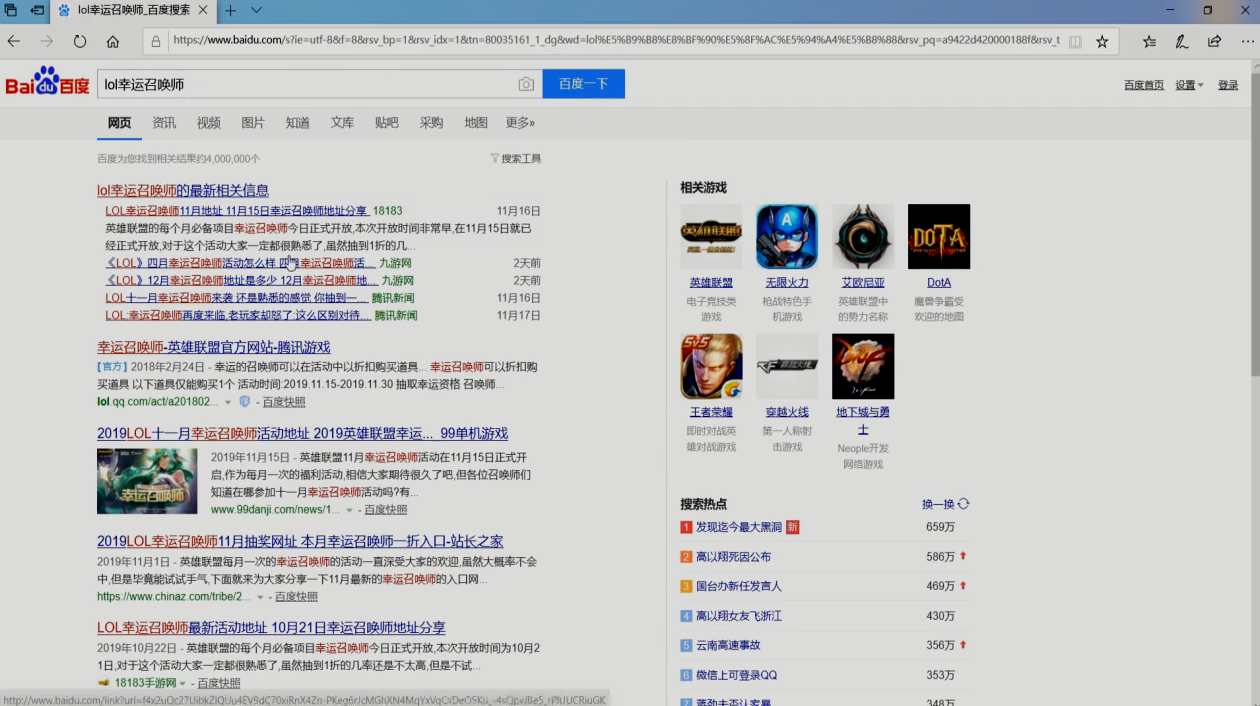Click DotA game icon
This screenshot has height=706, width=1260.
point(939,236)
